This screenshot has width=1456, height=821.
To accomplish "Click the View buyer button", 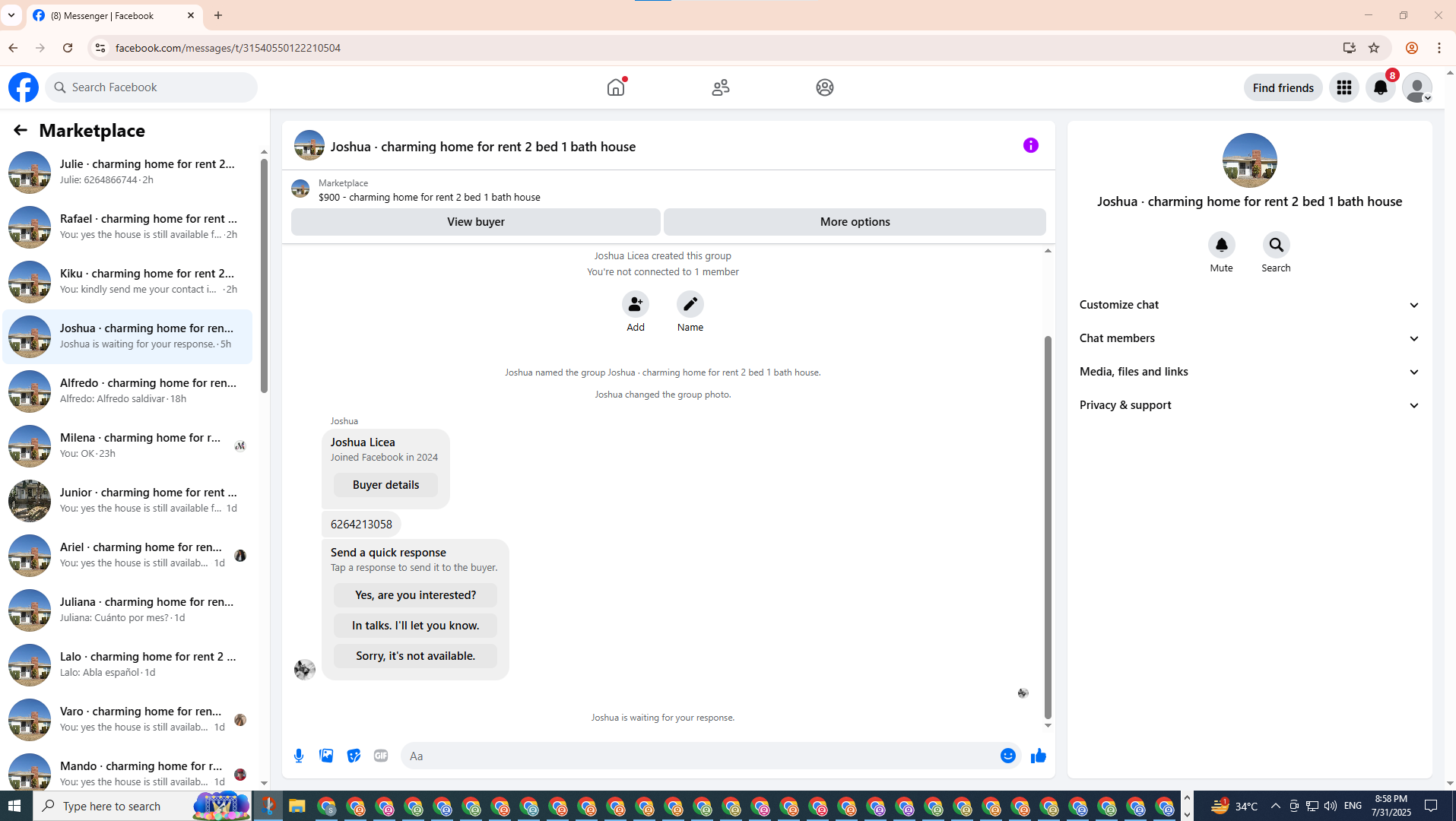I will [476, 222].
